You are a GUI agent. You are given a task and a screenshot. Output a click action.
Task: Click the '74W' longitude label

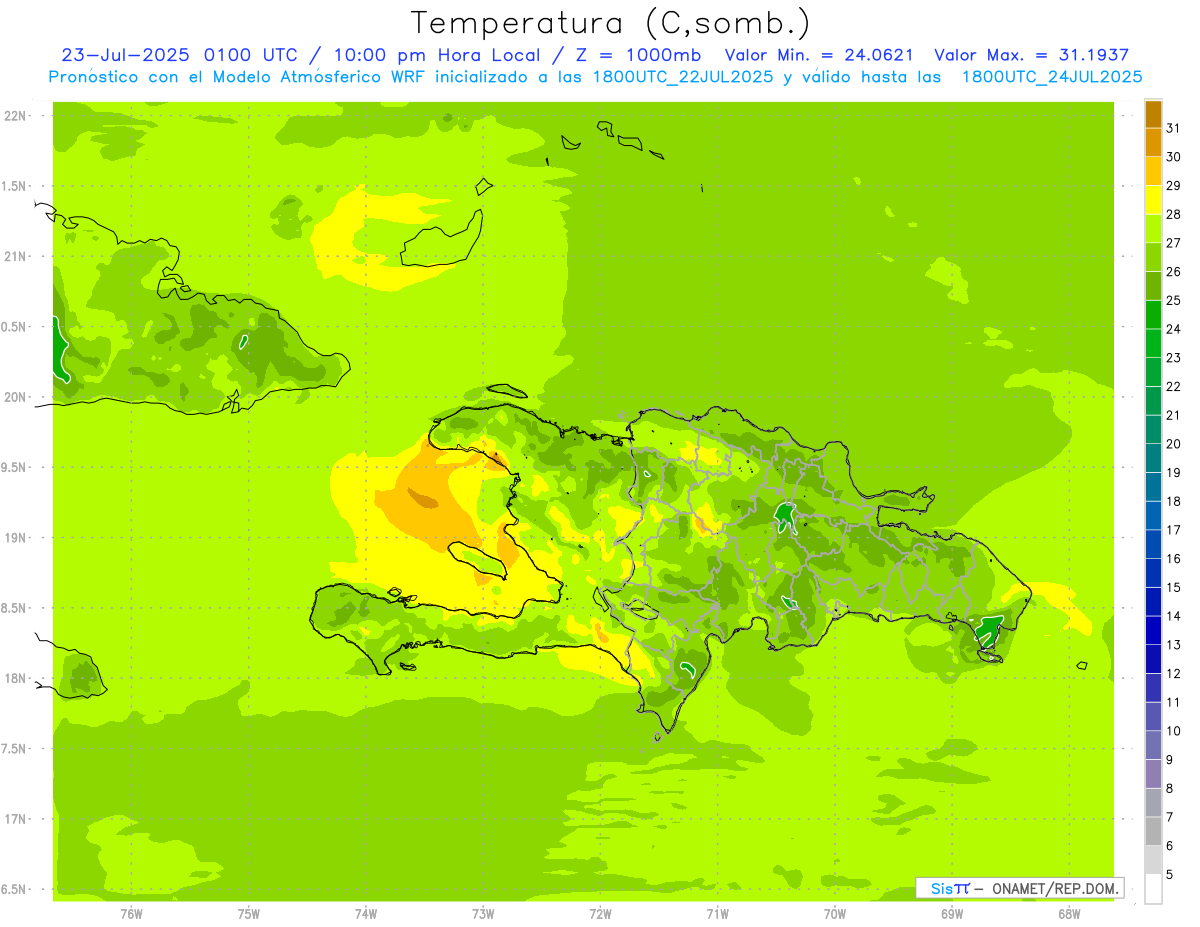[x=366, y=913]
